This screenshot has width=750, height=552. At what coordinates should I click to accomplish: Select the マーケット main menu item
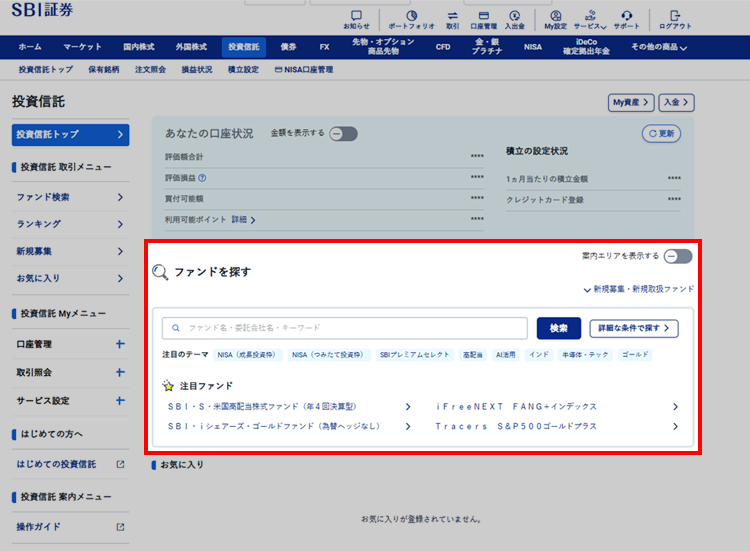tap(82, 47)
